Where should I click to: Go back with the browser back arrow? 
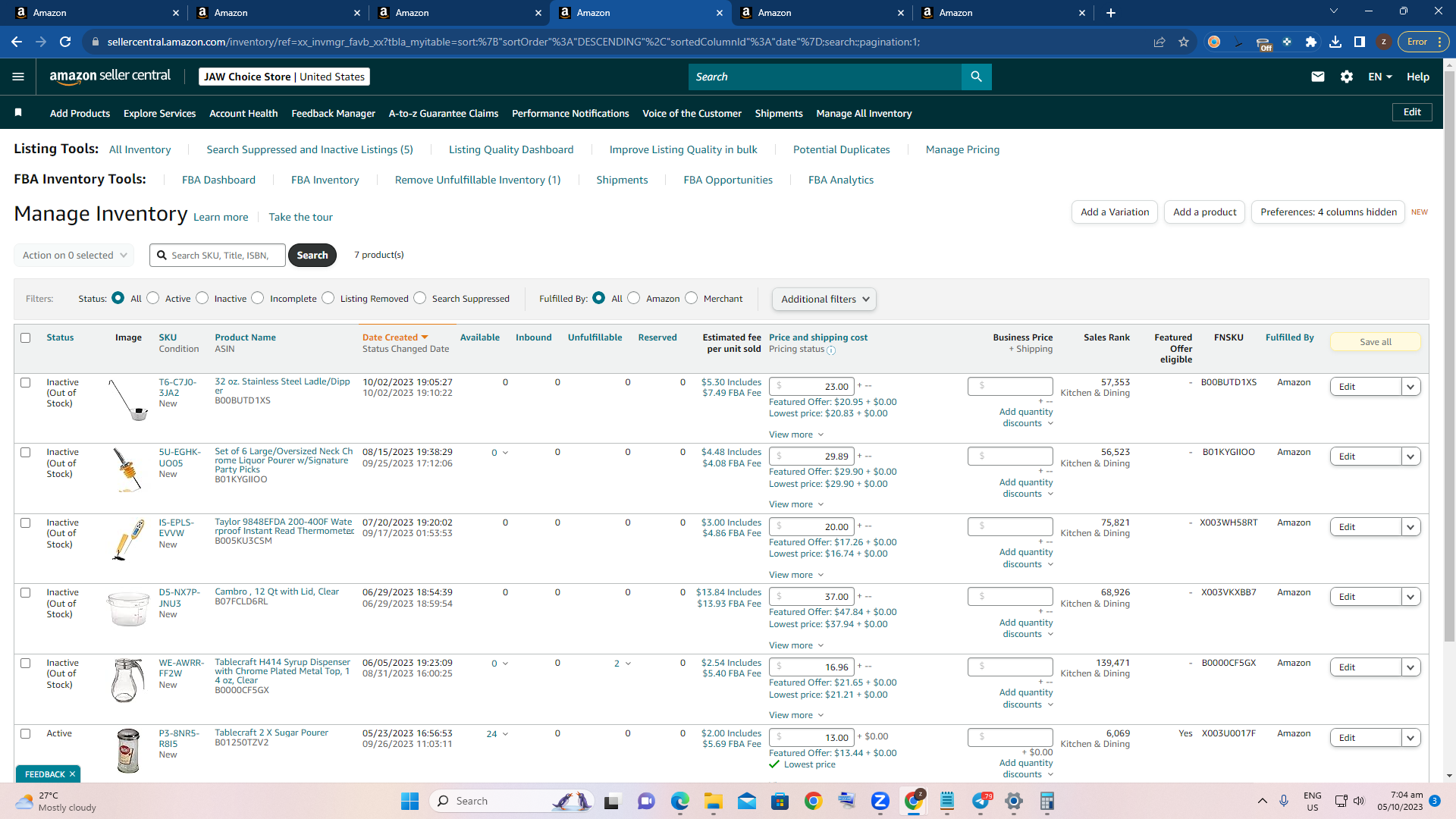pos(17,42)
